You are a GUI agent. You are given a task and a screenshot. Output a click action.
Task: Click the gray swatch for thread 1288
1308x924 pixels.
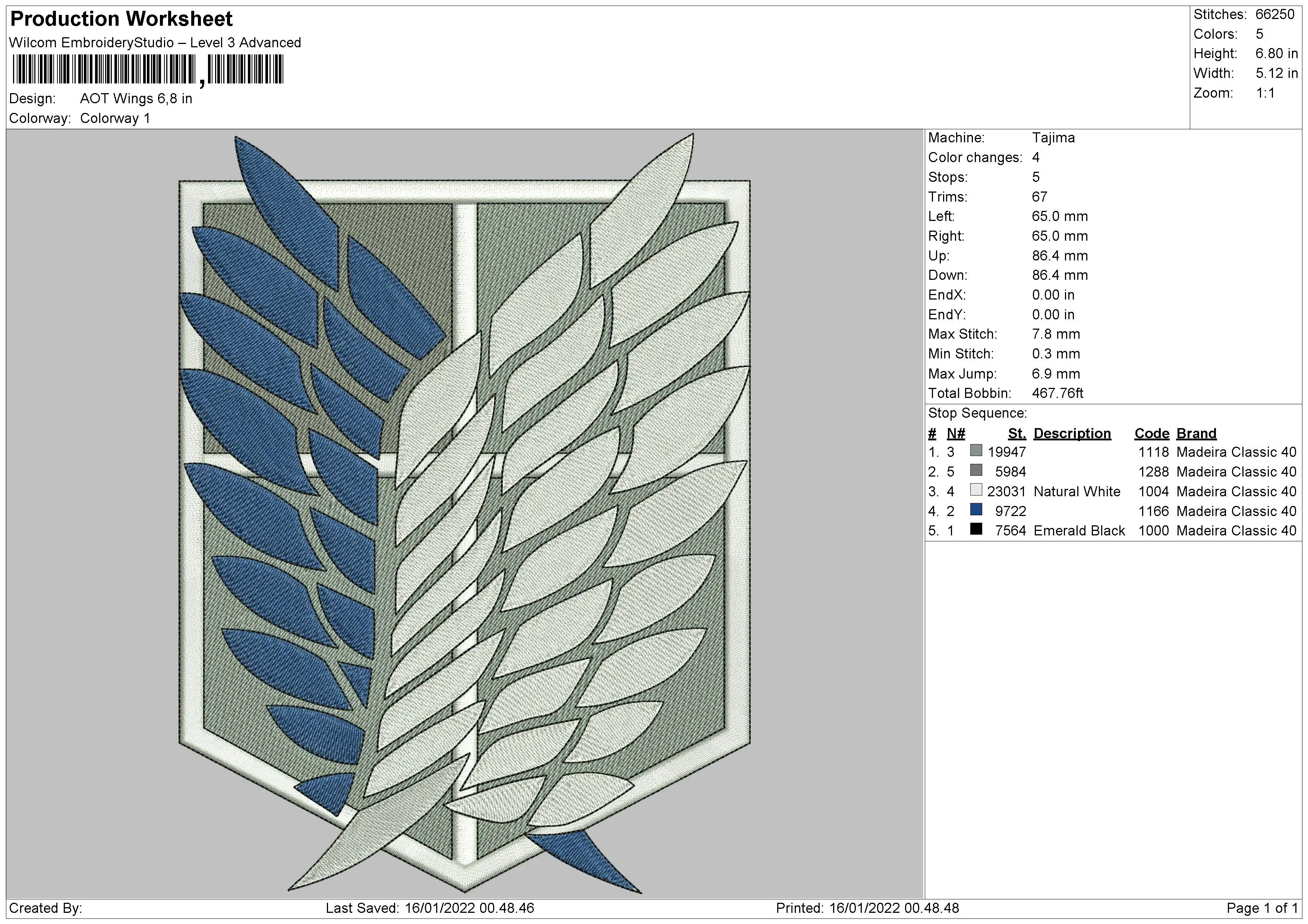coord(976,471)
